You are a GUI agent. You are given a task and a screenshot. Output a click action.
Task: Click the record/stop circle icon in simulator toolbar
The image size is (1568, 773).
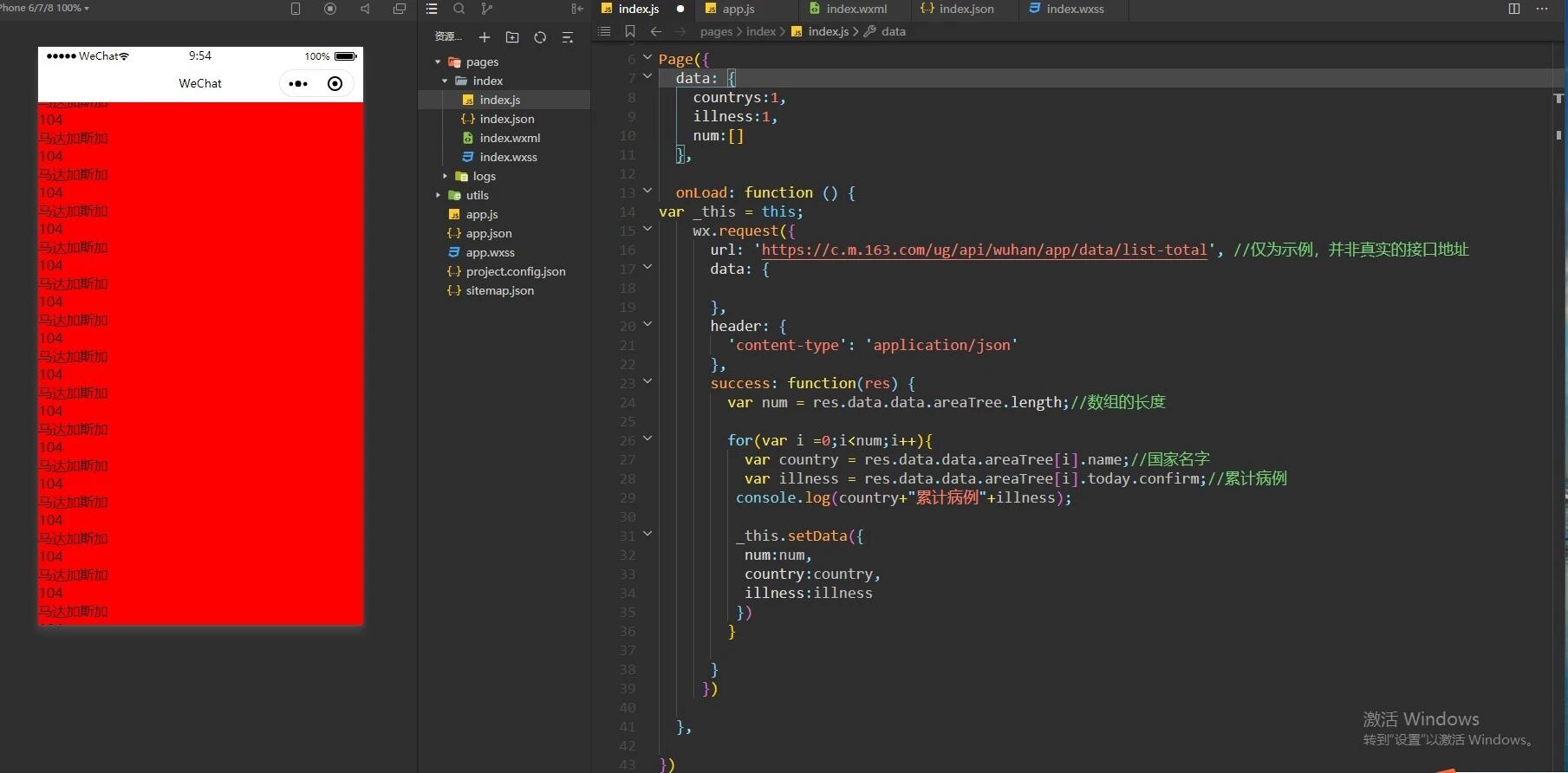[330, 9]
